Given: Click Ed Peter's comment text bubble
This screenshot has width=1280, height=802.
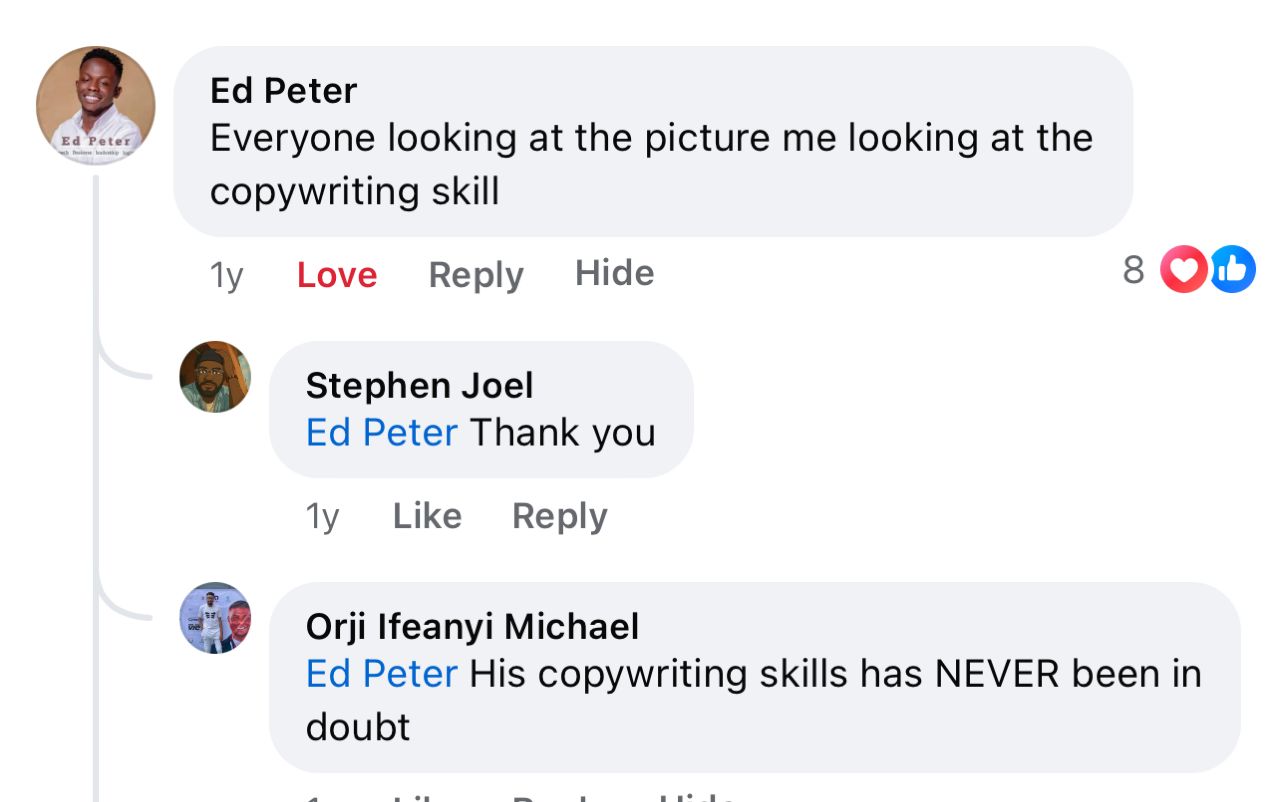Looking at the screenshot, I should point(650,165).
